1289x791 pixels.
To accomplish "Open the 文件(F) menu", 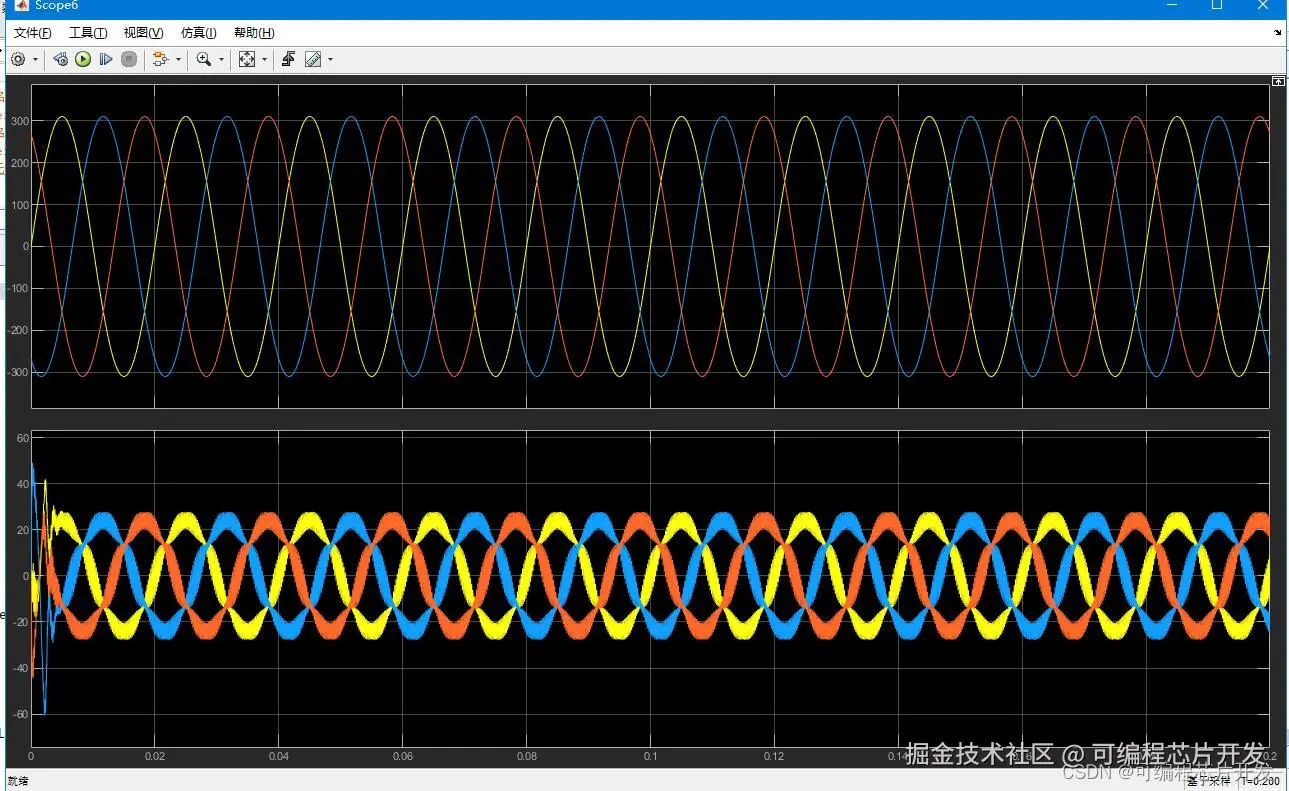I will pyautogui.click(x=32, y=33).
